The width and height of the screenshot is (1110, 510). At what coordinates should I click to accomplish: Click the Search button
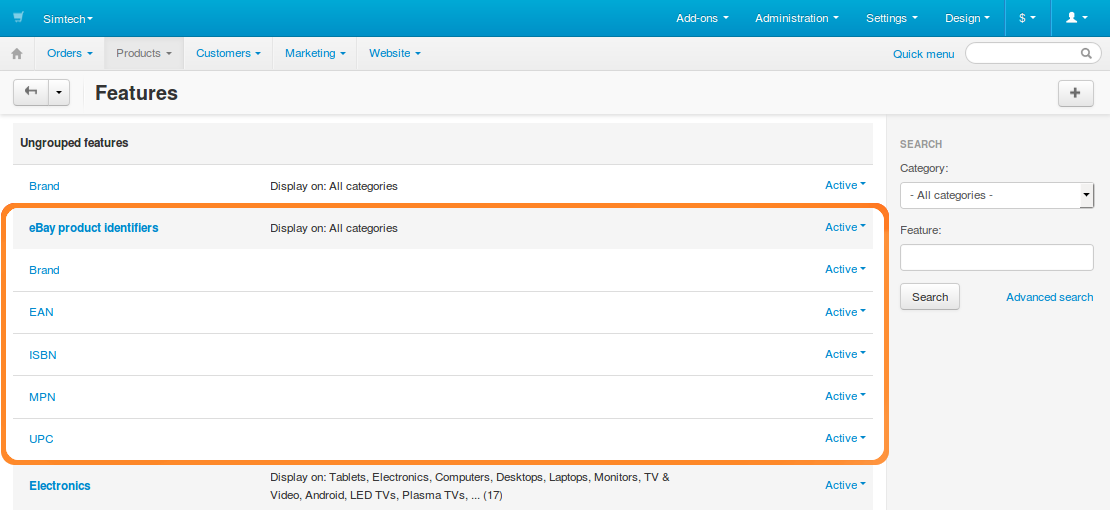[x=929, y=297]
